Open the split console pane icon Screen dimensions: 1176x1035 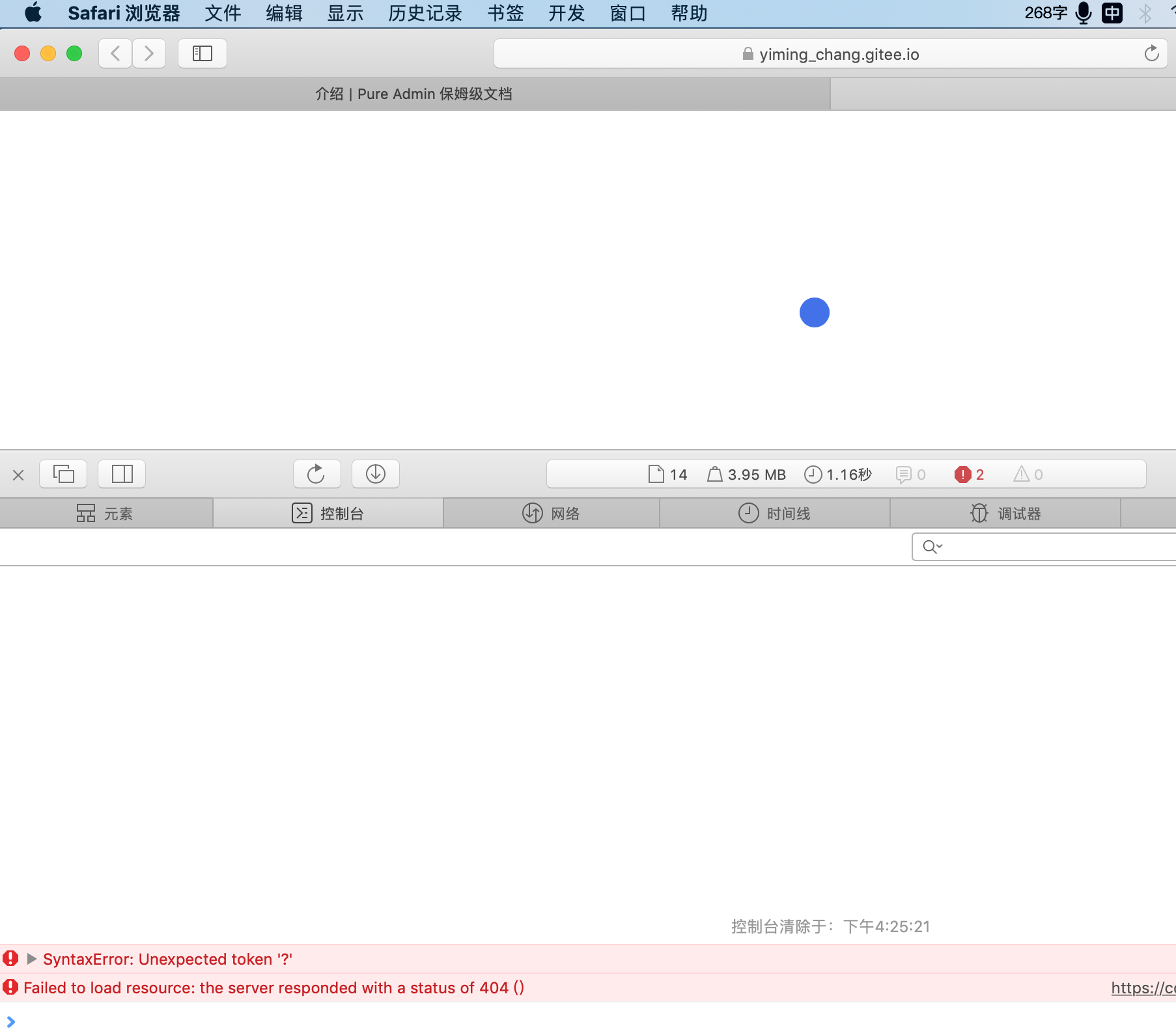point(122,474)
